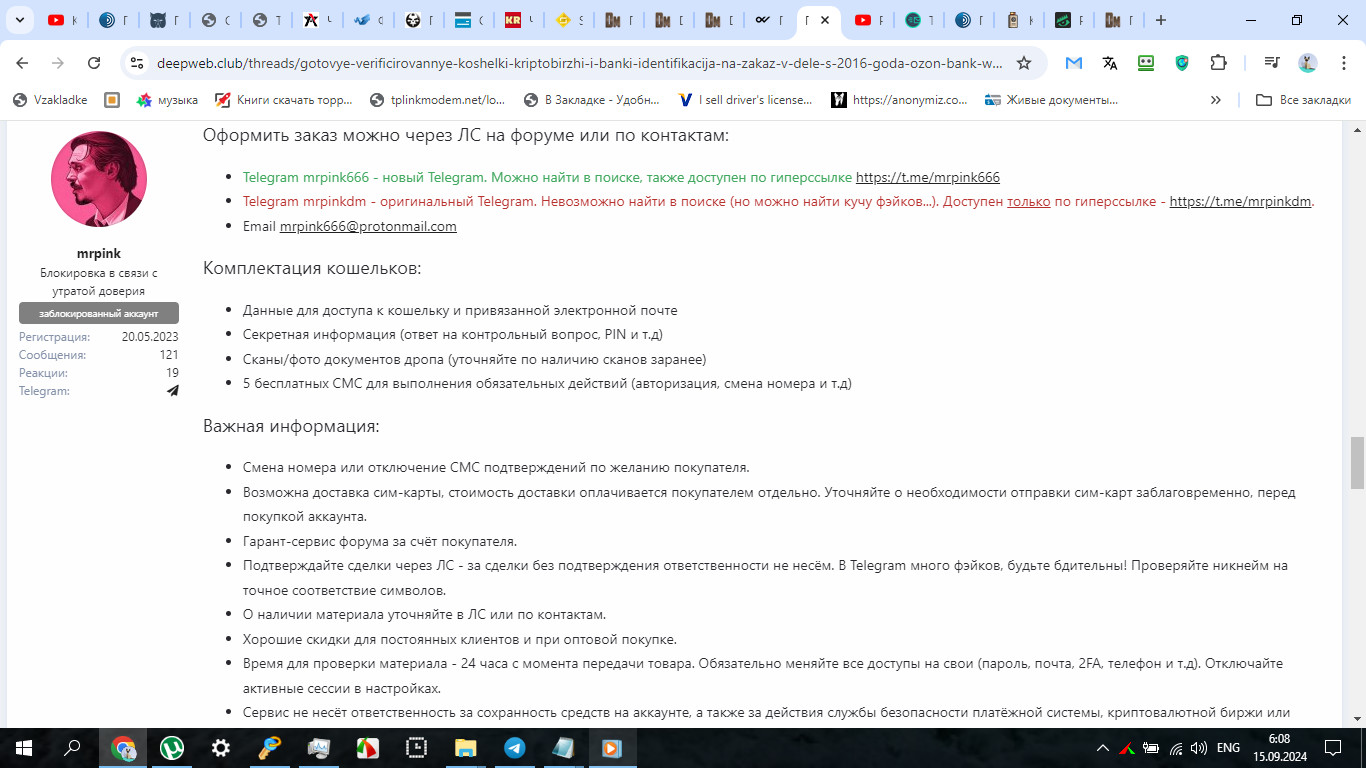Open the Gmail extension icon
Image resolution: width=1366 pixels, height=768 pixels.
(x=1074, y=62)
